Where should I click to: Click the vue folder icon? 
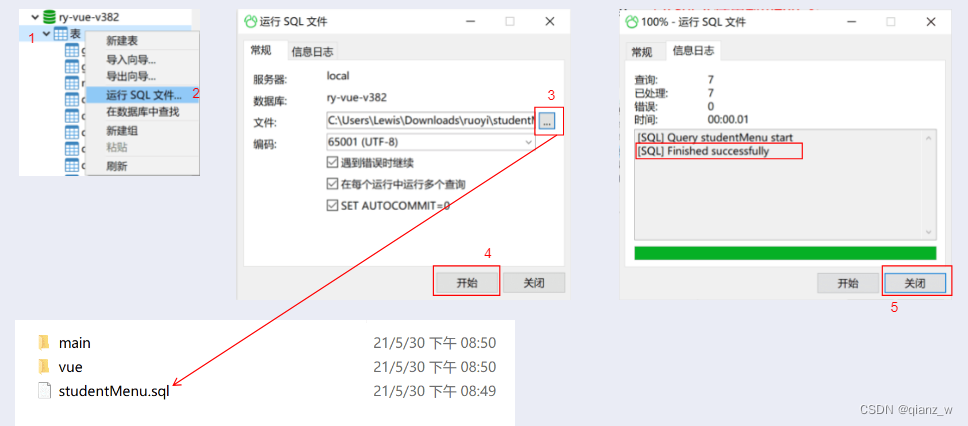tap(44, 367)
